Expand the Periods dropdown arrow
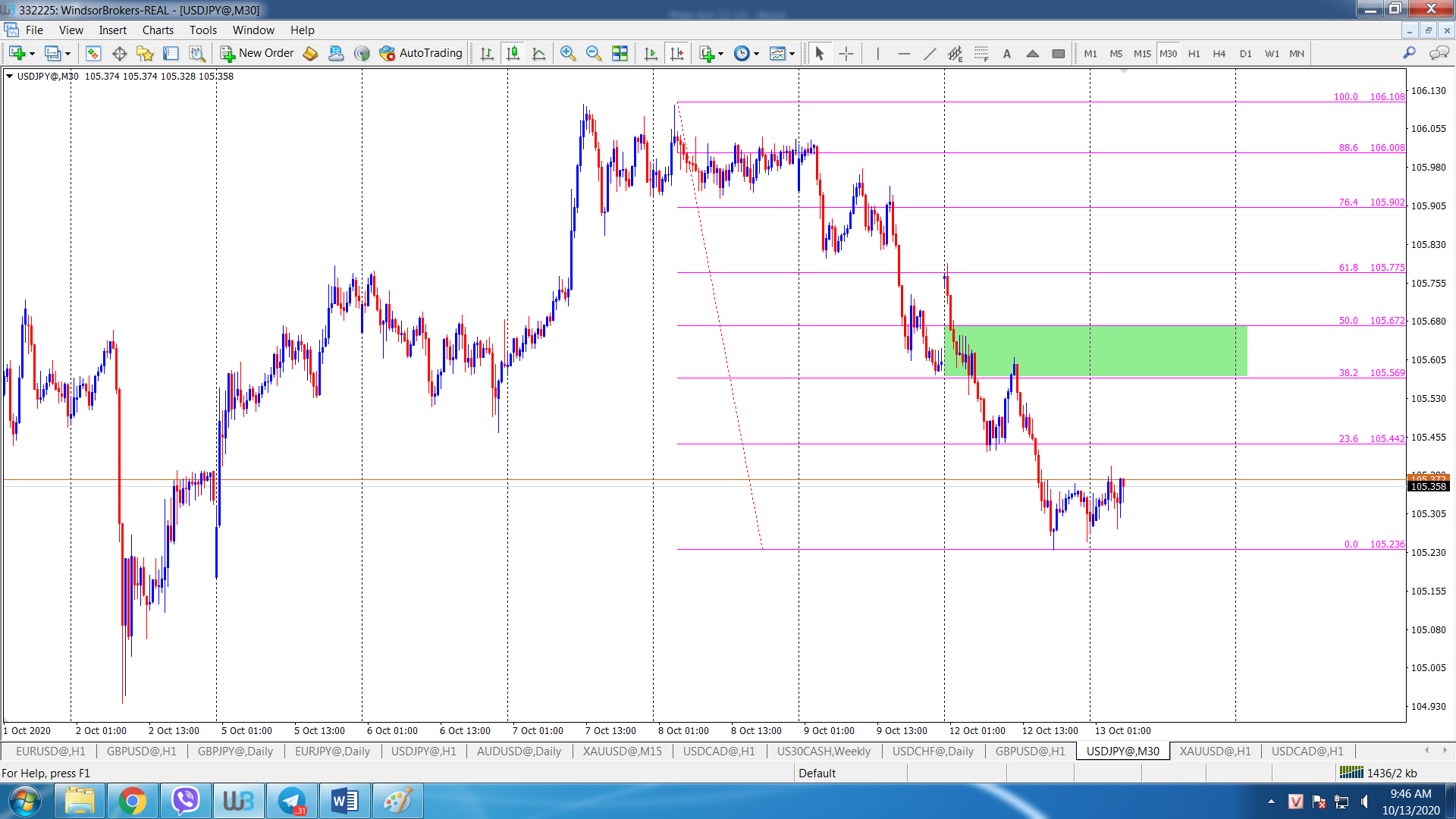The width and height of the screenshot is (1456, 819). (756, 54)
